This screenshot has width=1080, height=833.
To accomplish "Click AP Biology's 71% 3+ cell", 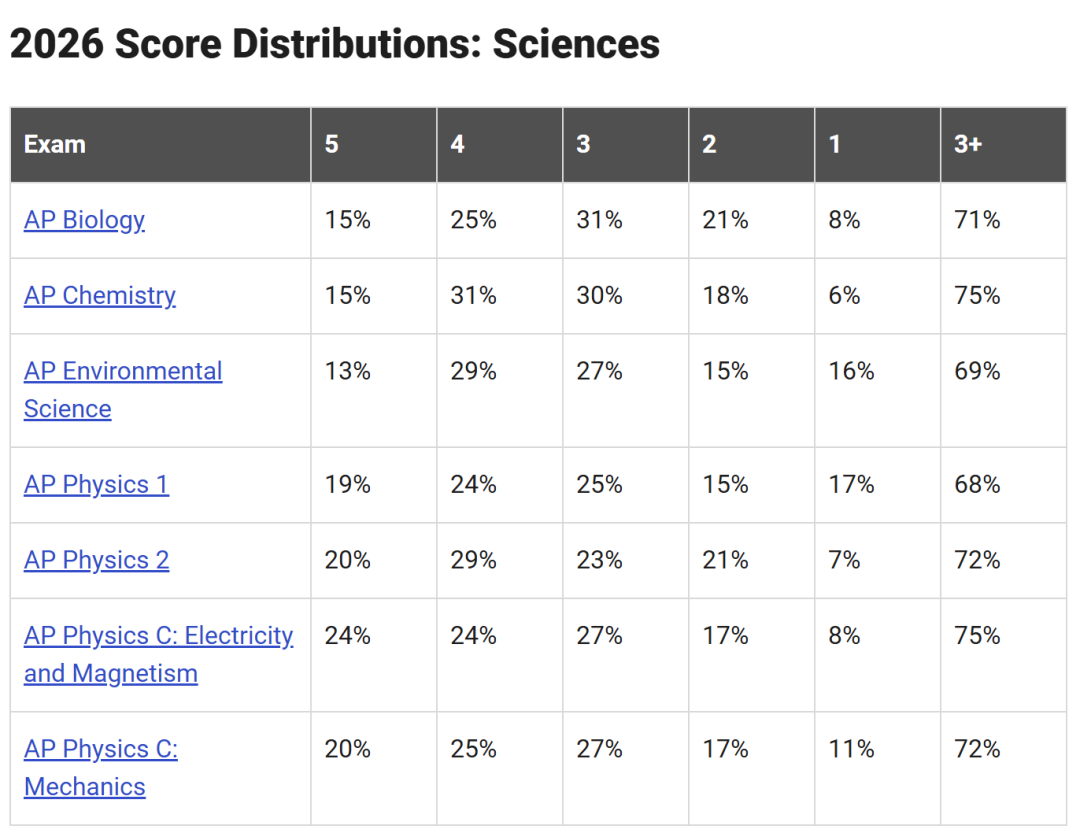I will tap(1004, 220).
